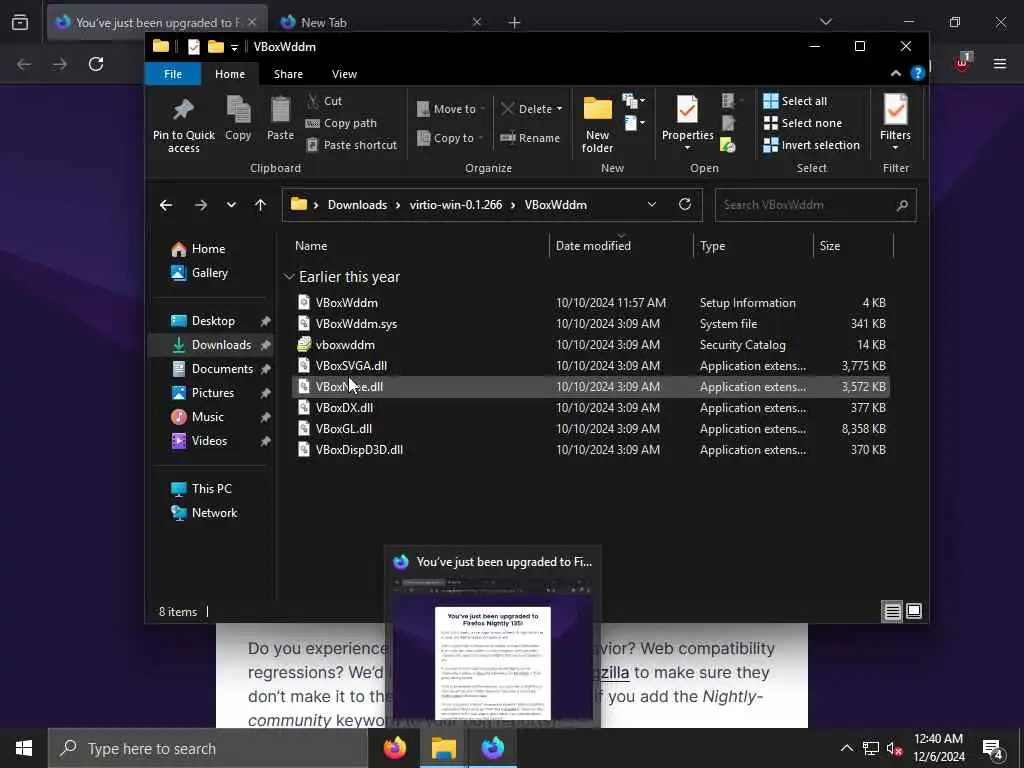Click the Rename ribbon button
The height and width of the screenshot is (768, 1024).
coord(530,138)
